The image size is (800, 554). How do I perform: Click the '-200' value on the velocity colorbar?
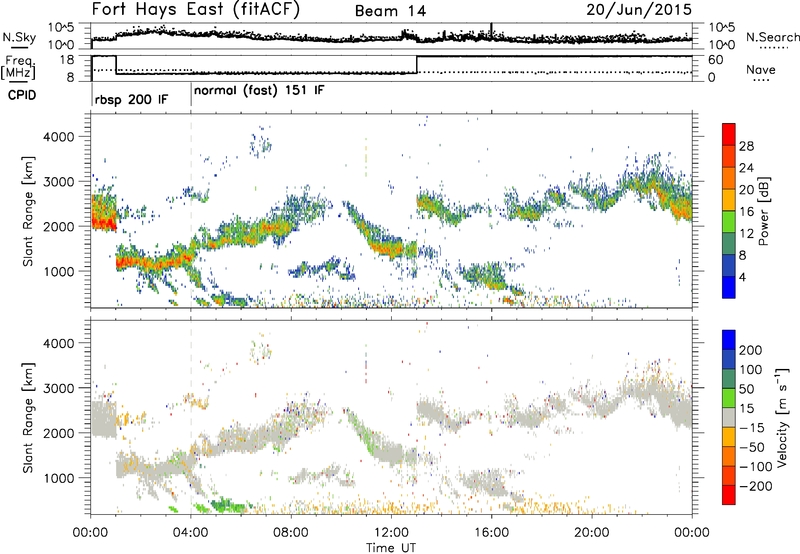[754, 486]
